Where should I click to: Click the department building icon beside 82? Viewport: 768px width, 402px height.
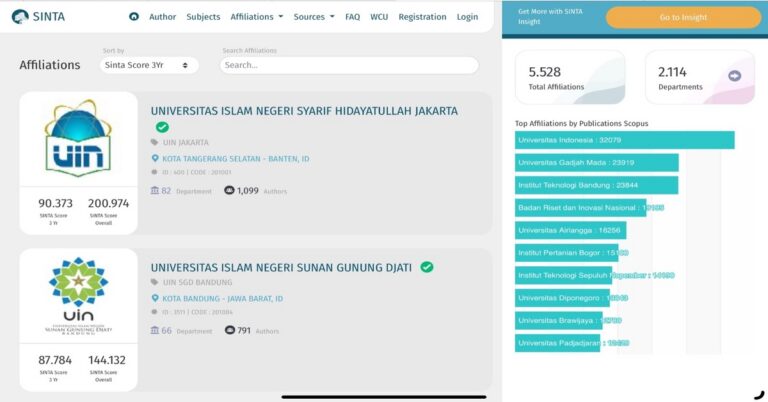pyautogui.click(x=155, y=190)
